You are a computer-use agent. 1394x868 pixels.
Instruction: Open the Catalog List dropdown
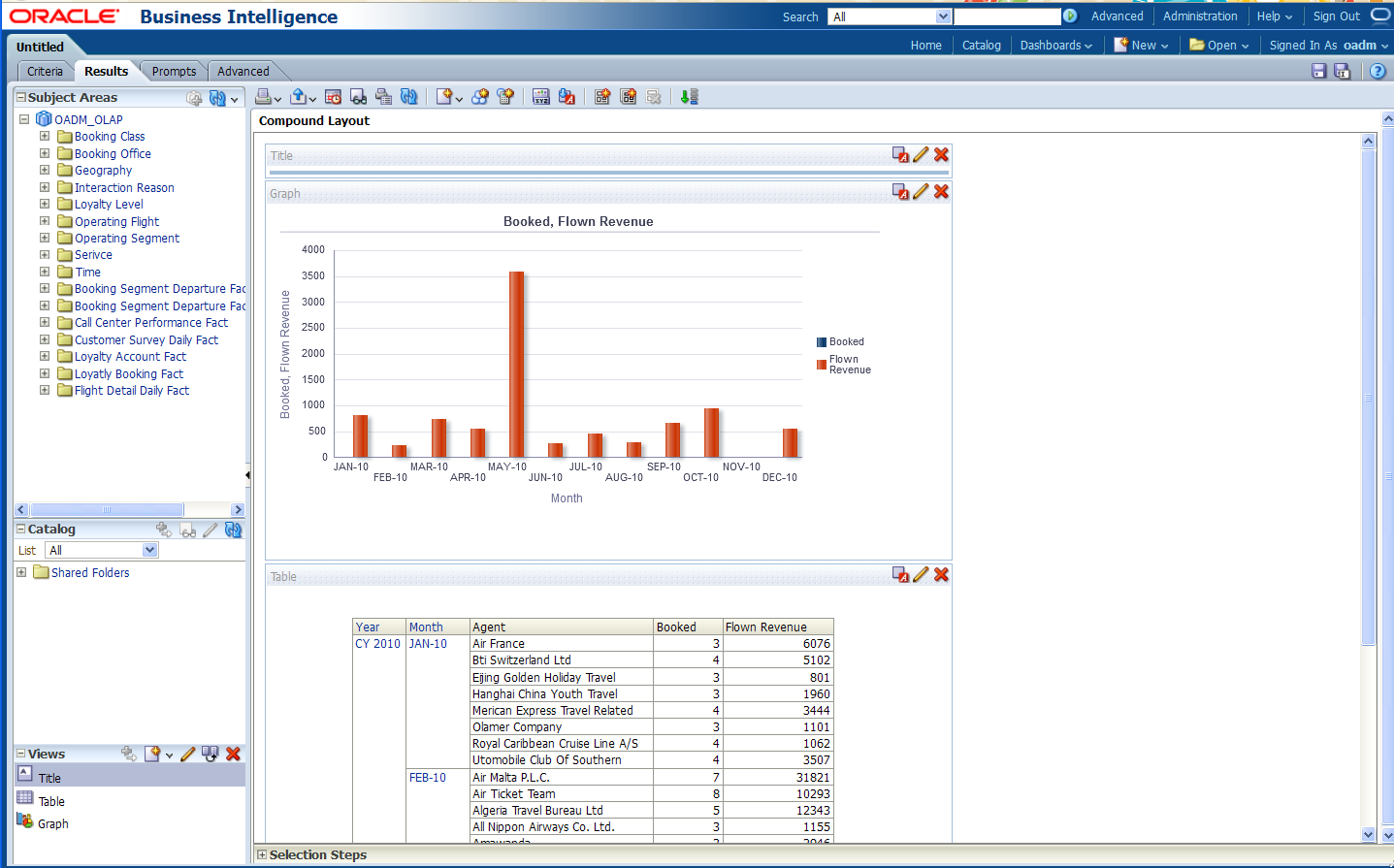click(x=149, y=551)
